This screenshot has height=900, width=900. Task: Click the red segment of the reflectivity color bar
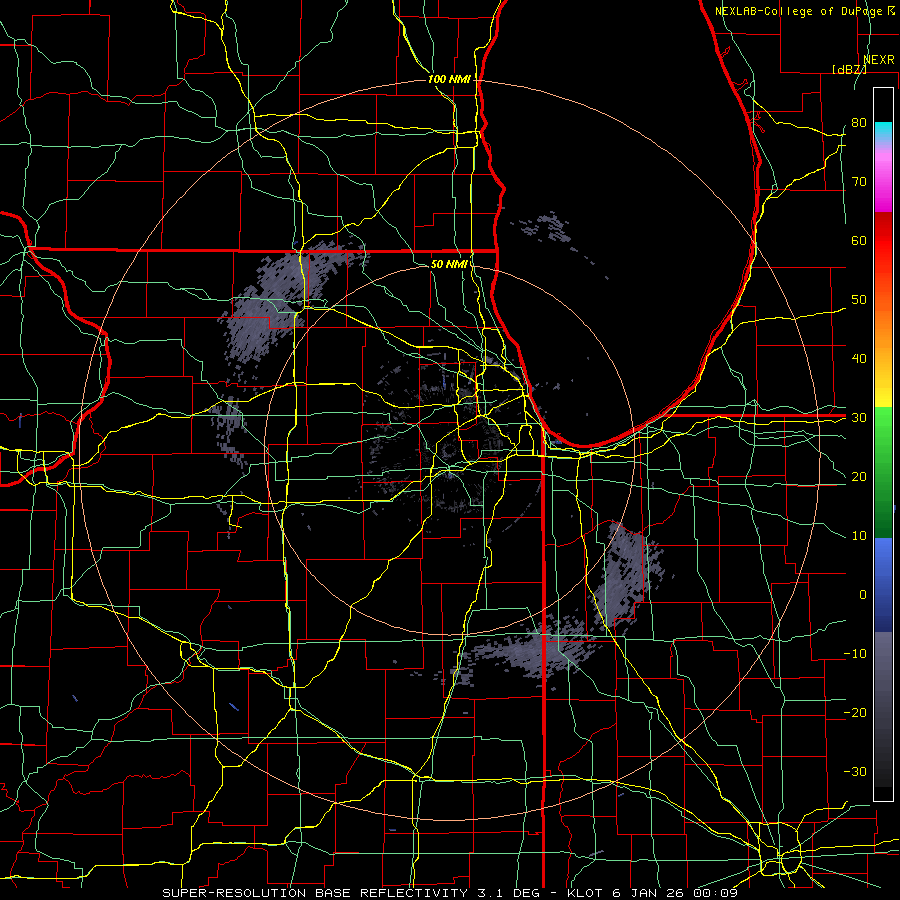pos(883,234)
